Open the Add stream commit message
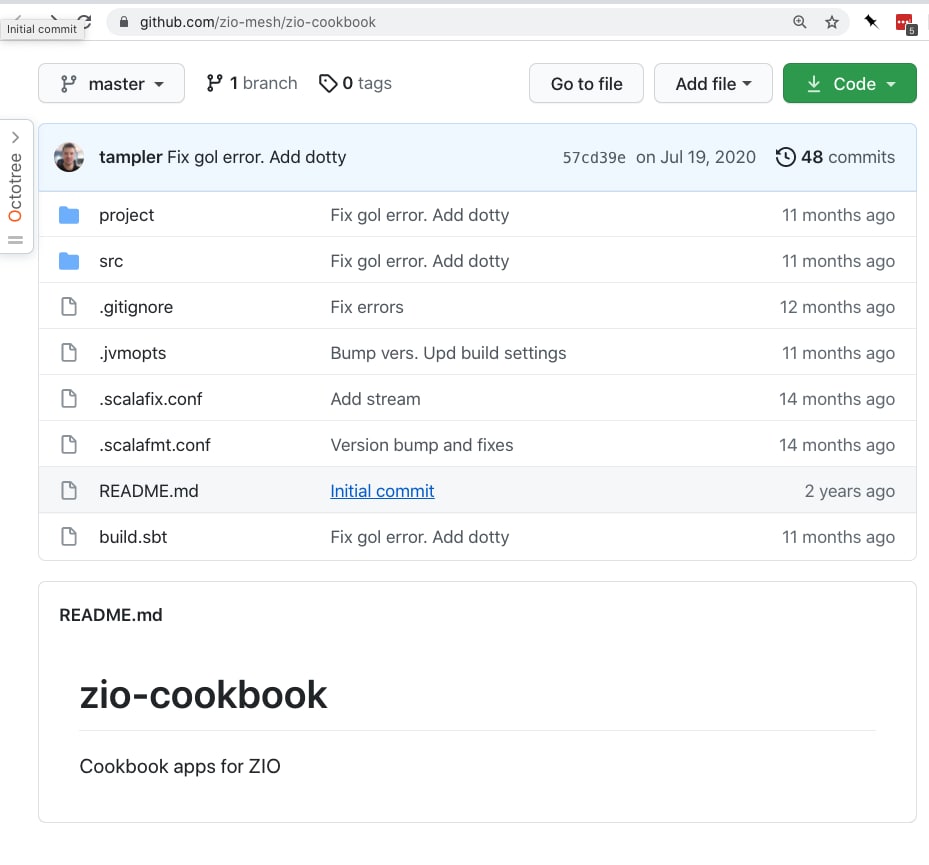This screenshot has width=929, height=865. click(x=375, y=399)
